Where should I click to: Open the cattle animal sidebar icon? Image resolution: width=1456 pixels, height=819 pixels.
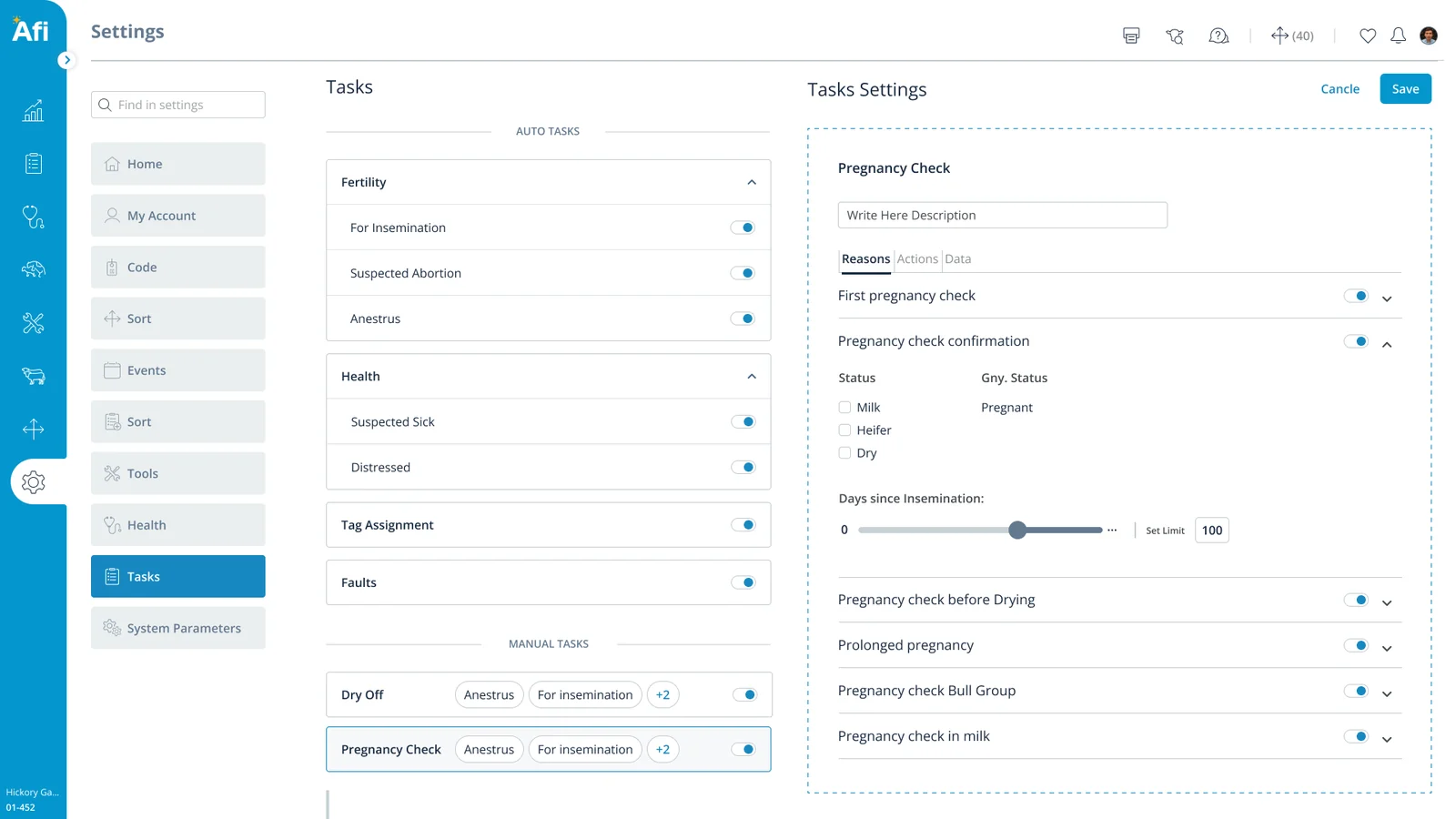tap(33, 376)
